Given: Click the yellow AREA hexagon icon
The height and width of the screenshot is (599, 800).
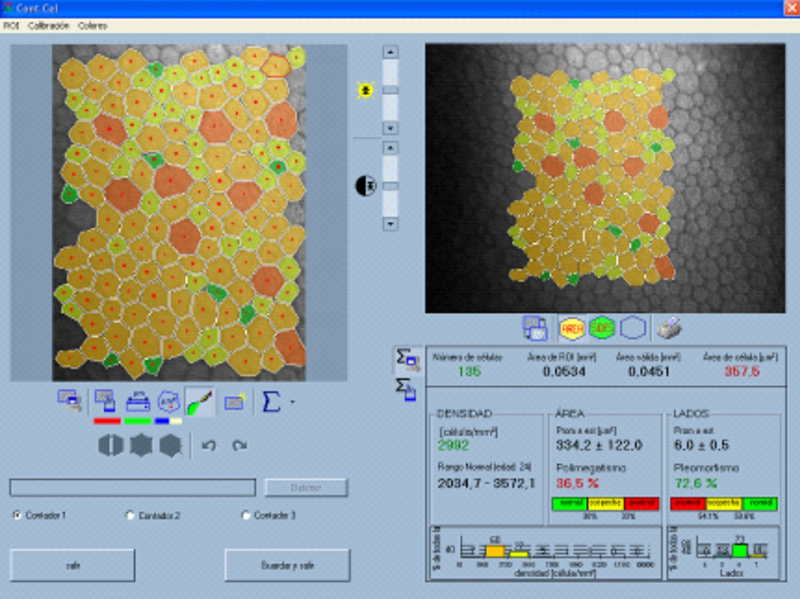Looking at the screenshot, I should click(x=571, y=327).
